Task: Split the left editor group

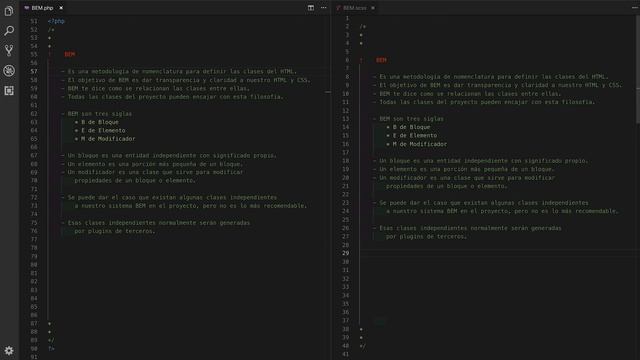Action: point(311,8)
